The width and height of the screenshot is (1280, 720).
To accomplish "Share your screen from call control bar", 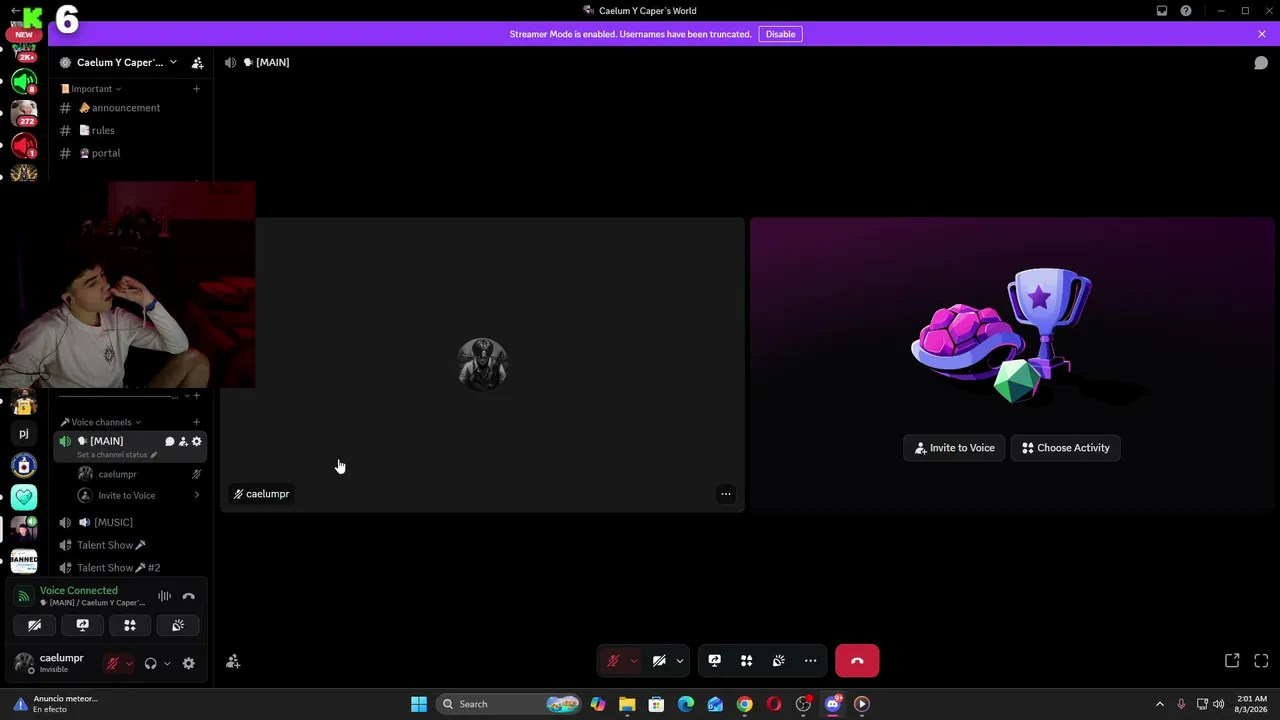I will (x=714, y=661).
